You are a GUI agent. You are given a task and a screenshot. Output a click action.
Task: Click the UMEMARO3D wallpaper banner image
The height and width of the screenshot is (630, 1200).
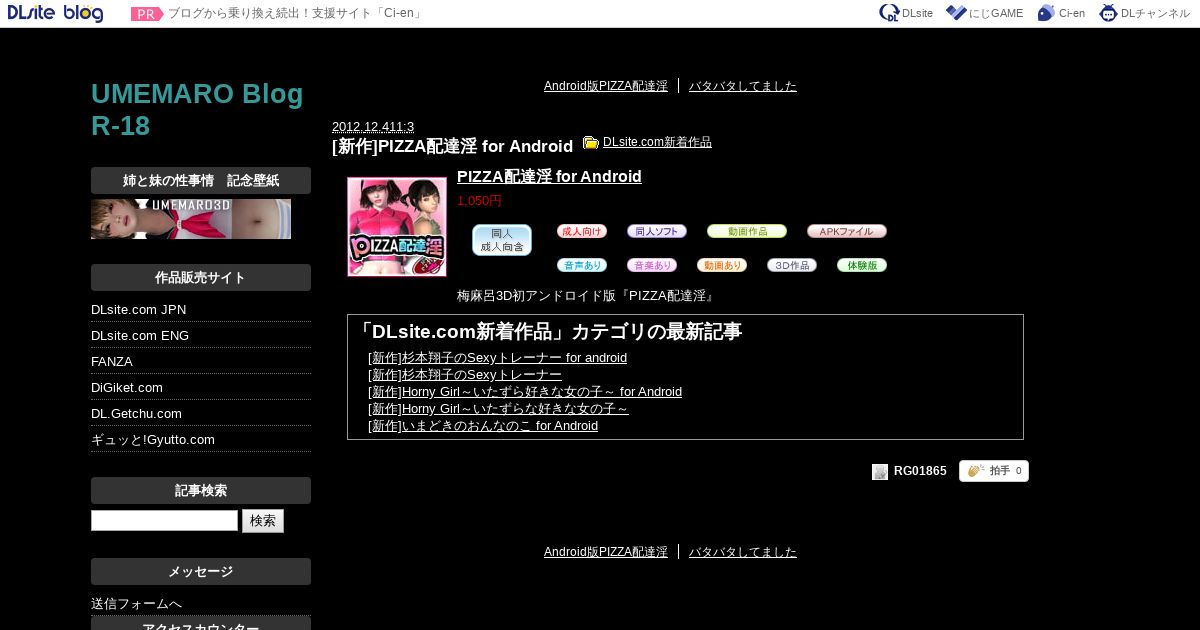191,219
